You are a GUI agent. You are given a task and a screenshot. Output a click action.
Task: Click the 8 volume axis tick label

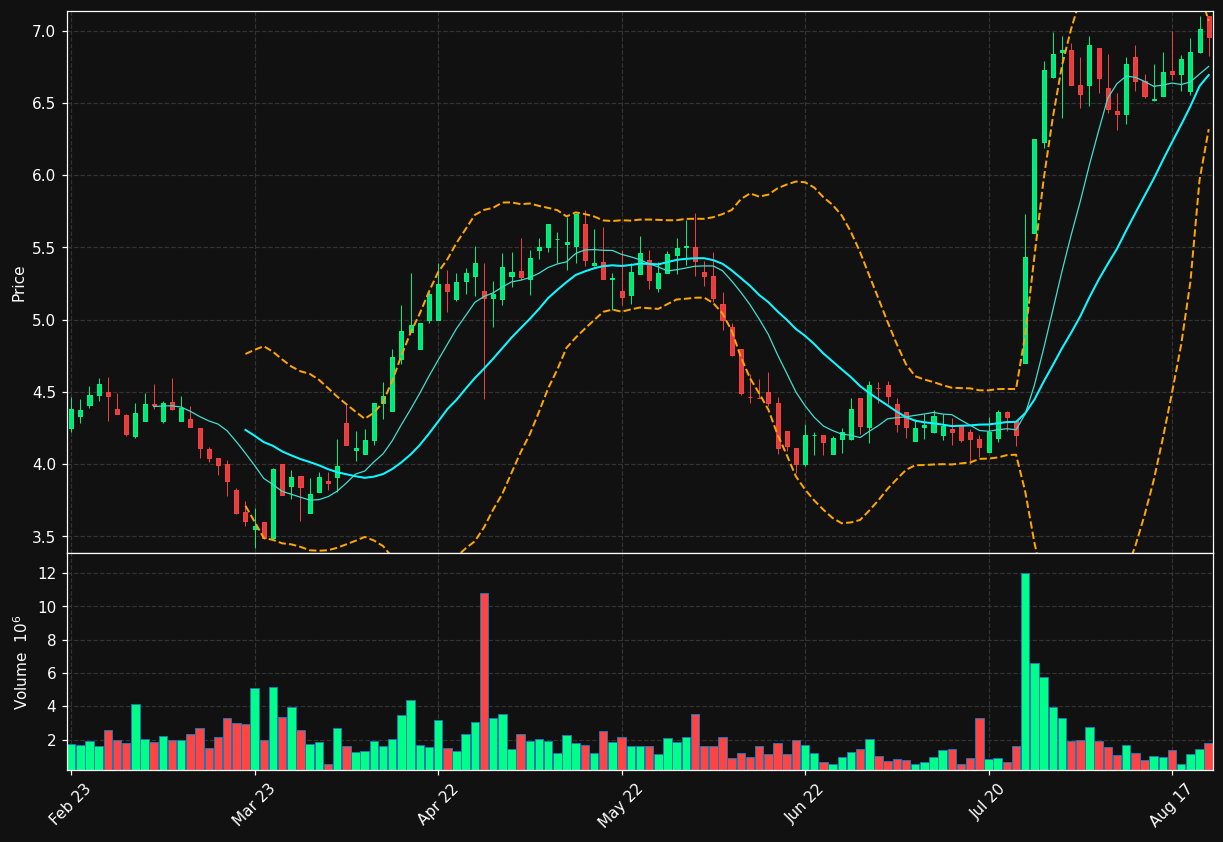pyautogui.click(x=51, y=641)
